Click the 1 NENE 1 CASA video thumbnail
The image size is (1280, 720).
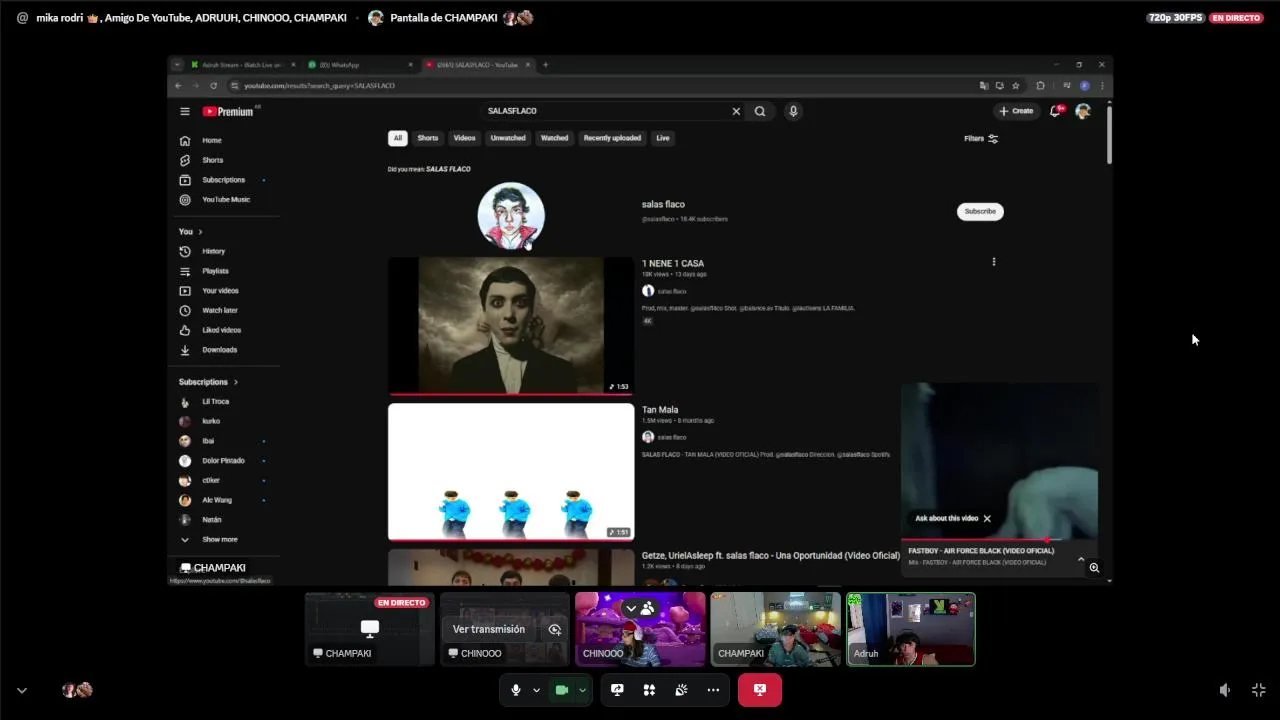pyautogui.click(x=511, y=325)
